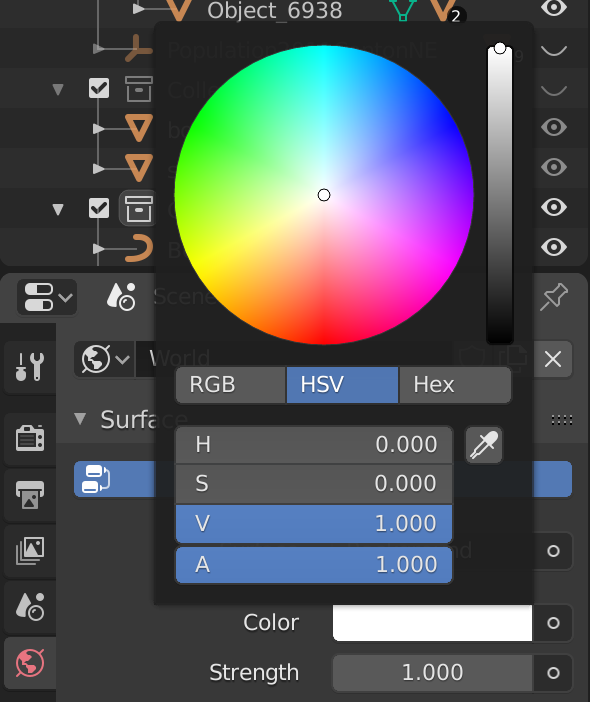Click the color wheel center point
Screen dimensions: 590x702
pos(324,195)
